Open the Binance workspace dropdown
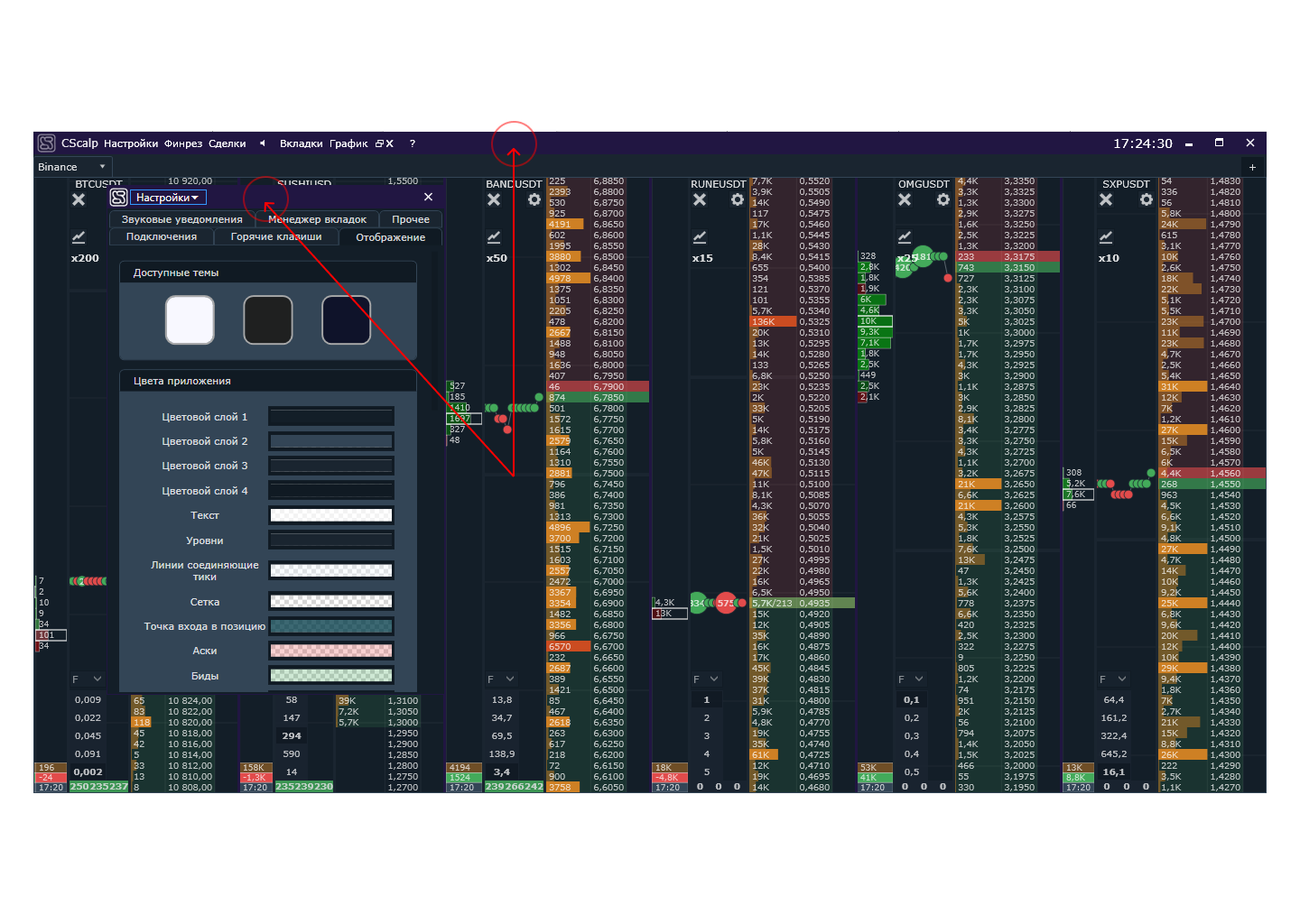 tap(72, 167)
